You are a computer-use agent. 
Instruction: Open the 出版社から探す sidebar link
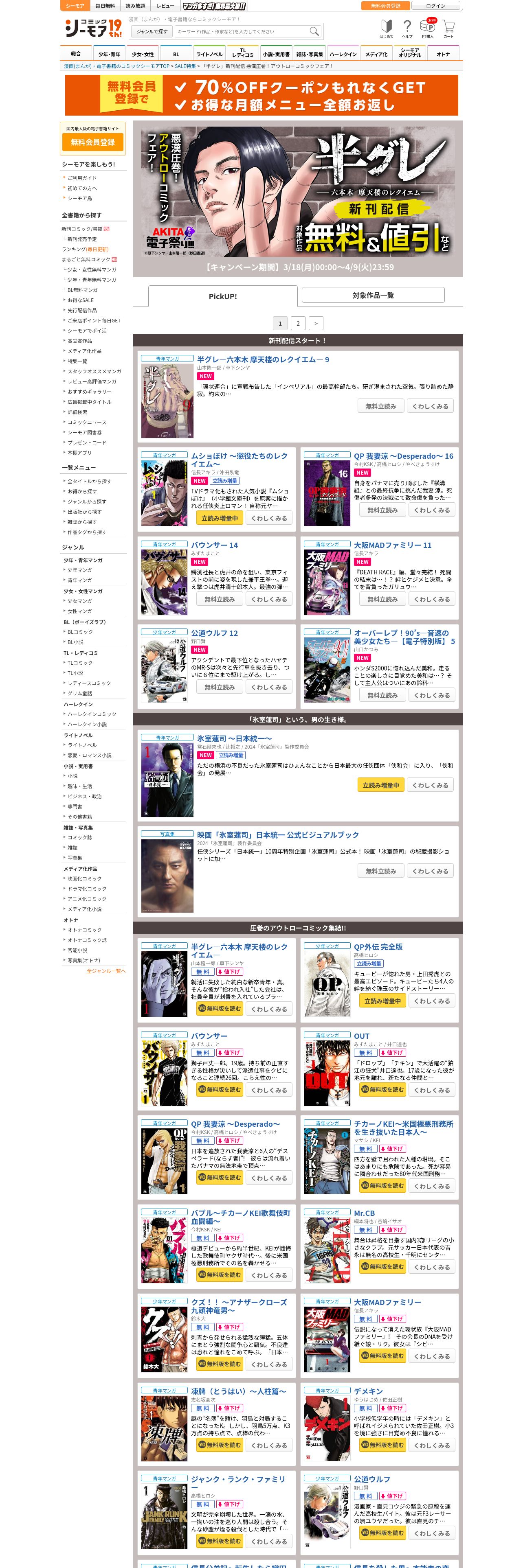tap(85, 512)
